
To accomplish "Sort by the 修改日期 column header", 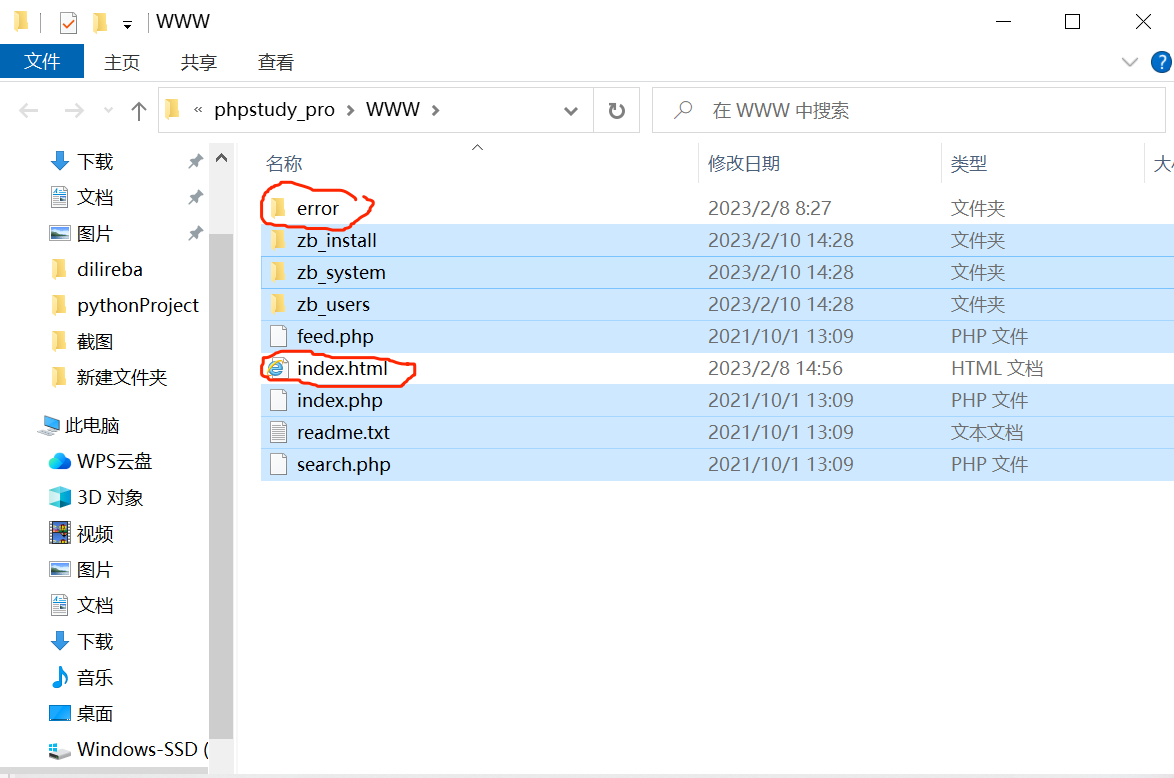I will pyautogui.click(x=743, y=163).
